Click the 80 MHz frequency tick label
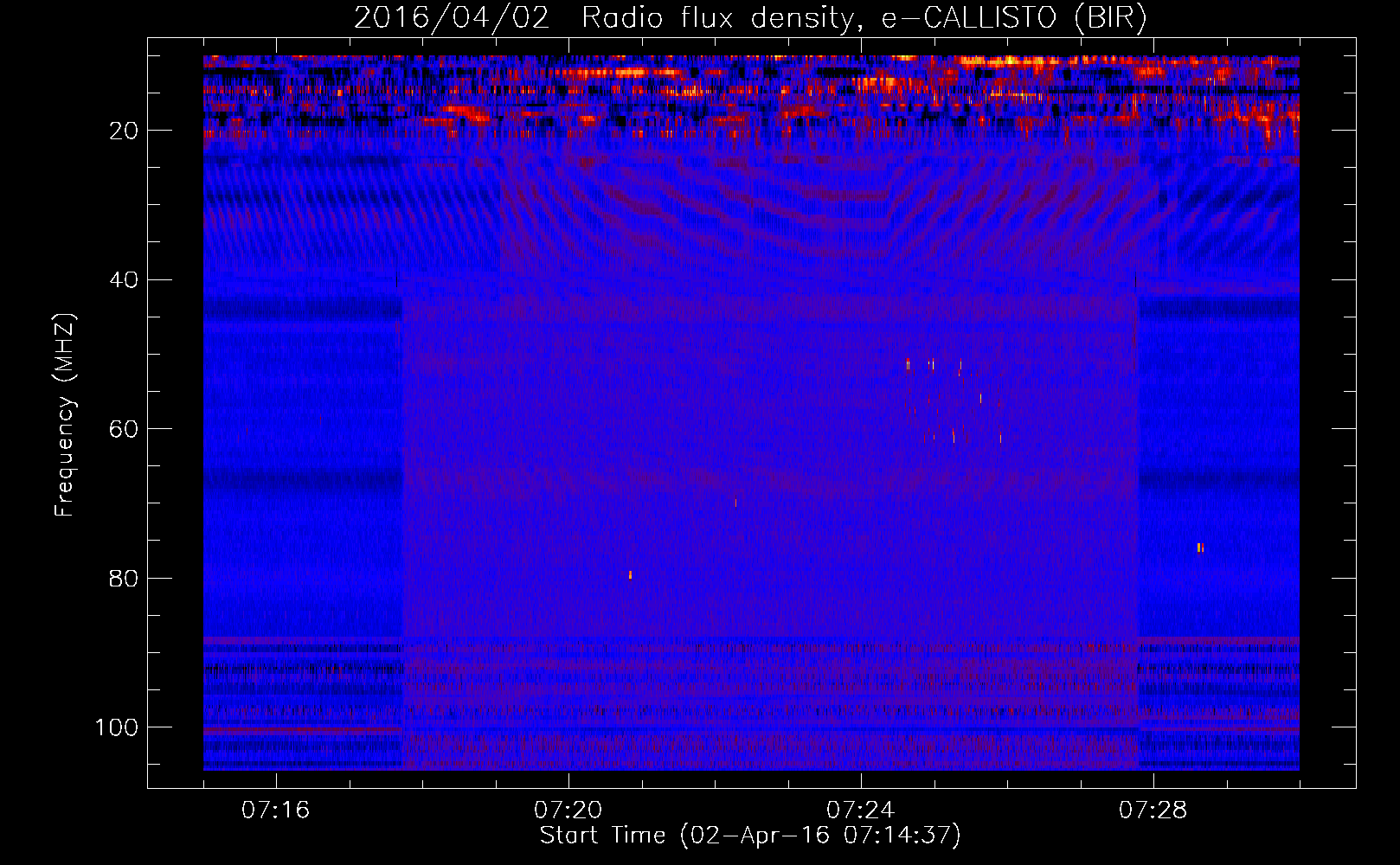Viewport: 1400px width, 865px height. point(125,579)
